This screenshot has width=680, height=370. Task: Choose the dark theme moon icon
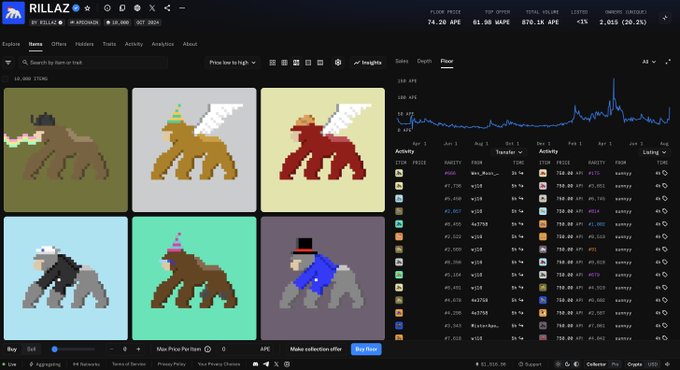pyautogui.click(x=567, y=364)
